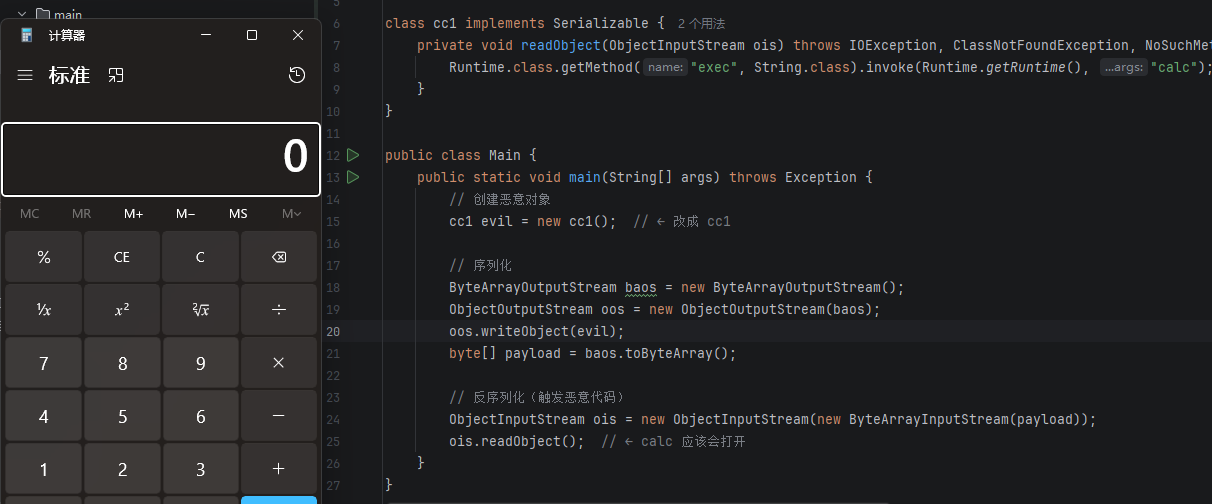Click 'main' method name on line 13
1212x504 pixels.
coord(585,177)
